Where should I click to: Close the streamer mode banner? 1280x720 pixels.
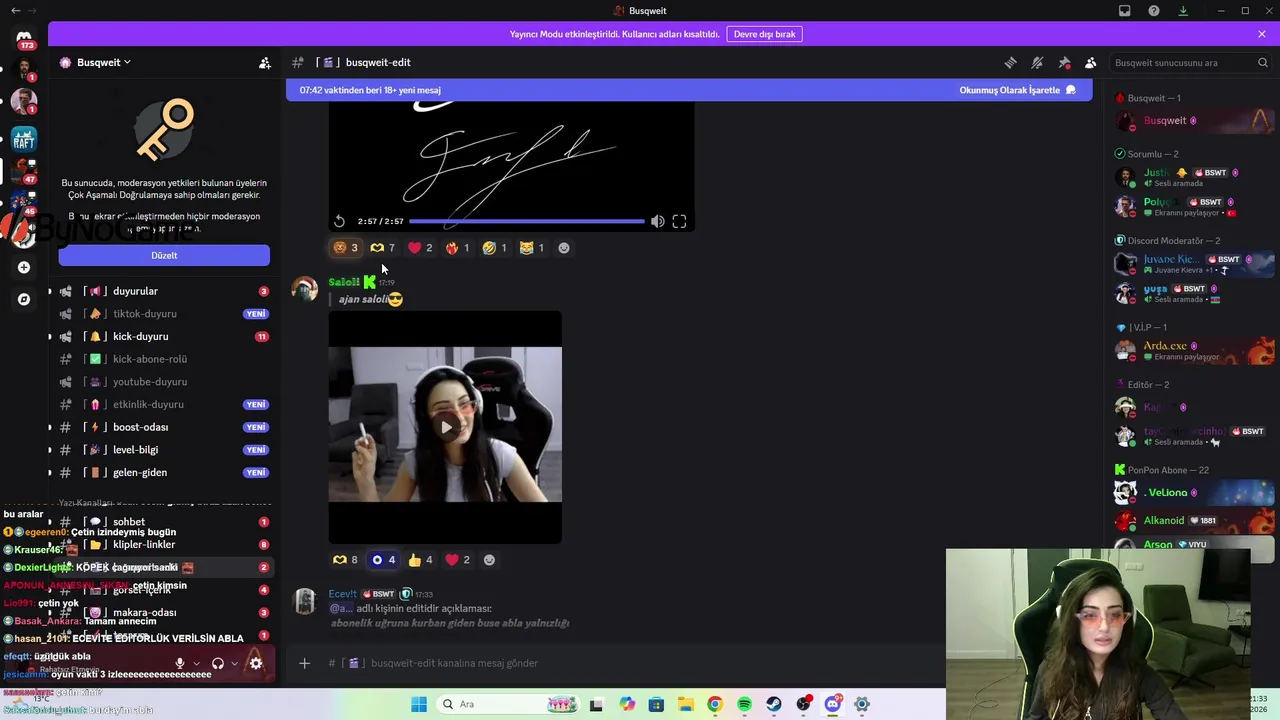pos(1262,34)
